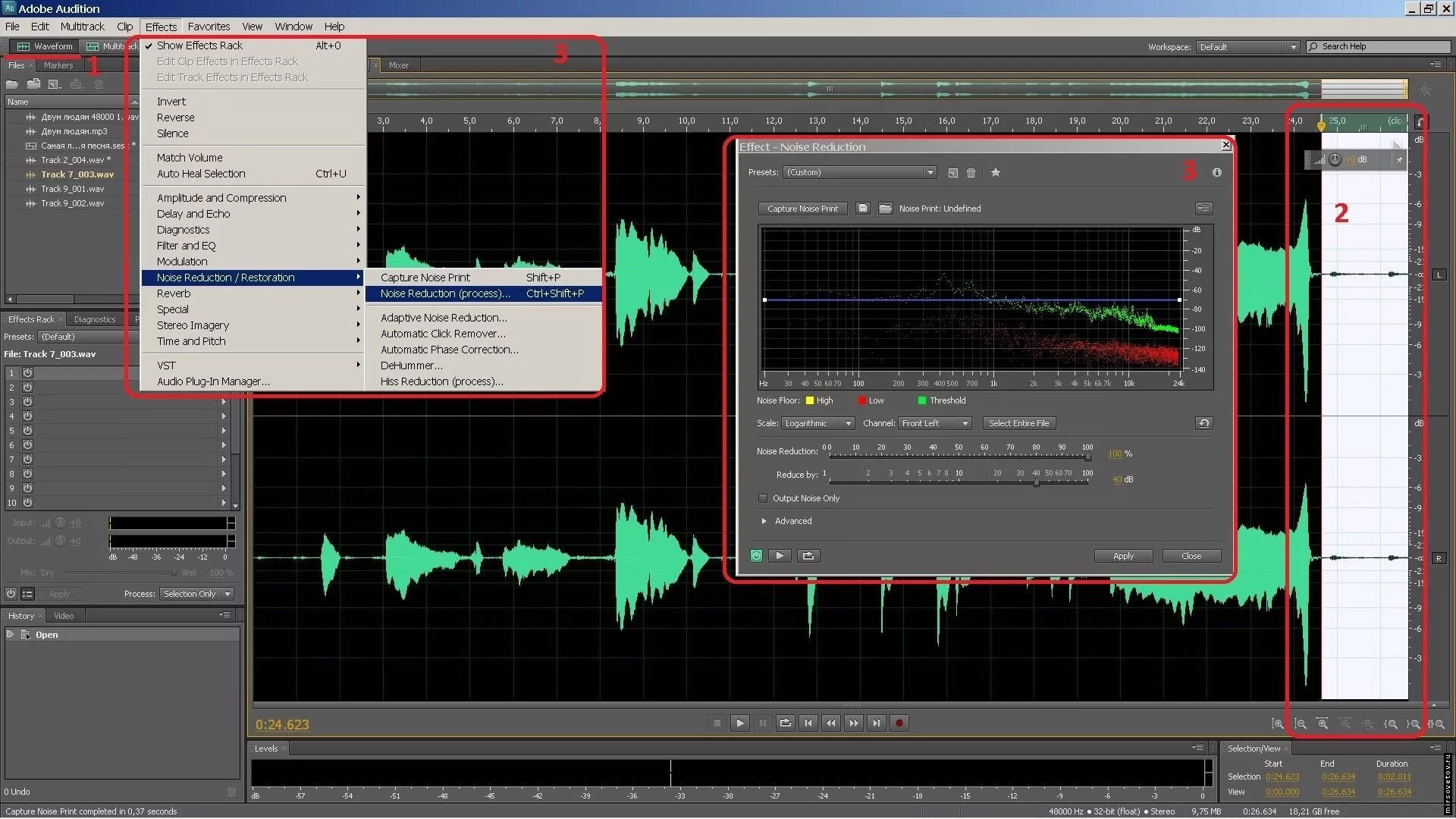This screenshot has height=819, width=1456.
Task: Click the save settings icon in Noise Reduction
Action: pyautogui.click(x=949, y=172)
